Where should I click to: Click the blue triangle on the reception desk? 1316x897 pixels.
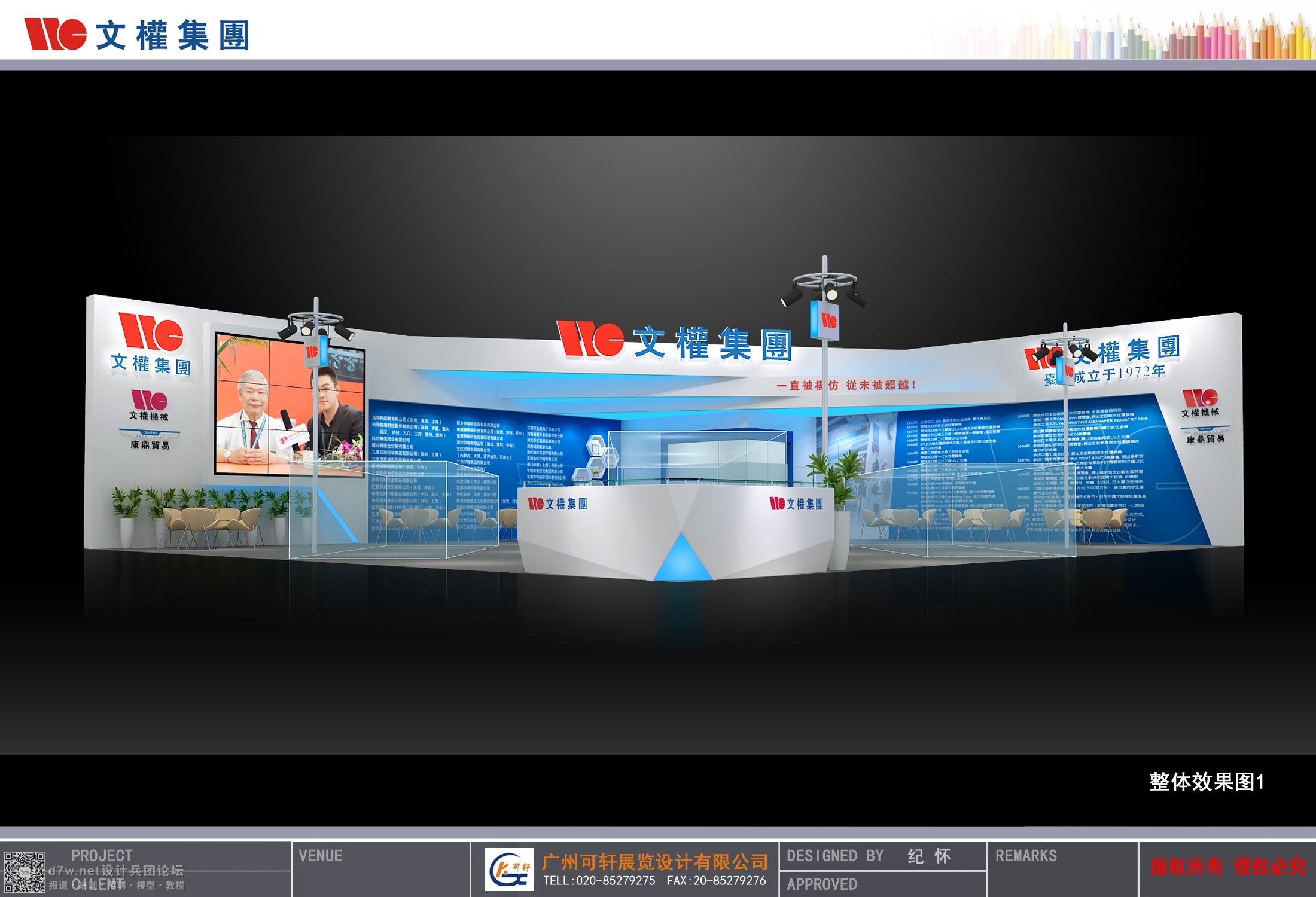click(x=682, y=556)
